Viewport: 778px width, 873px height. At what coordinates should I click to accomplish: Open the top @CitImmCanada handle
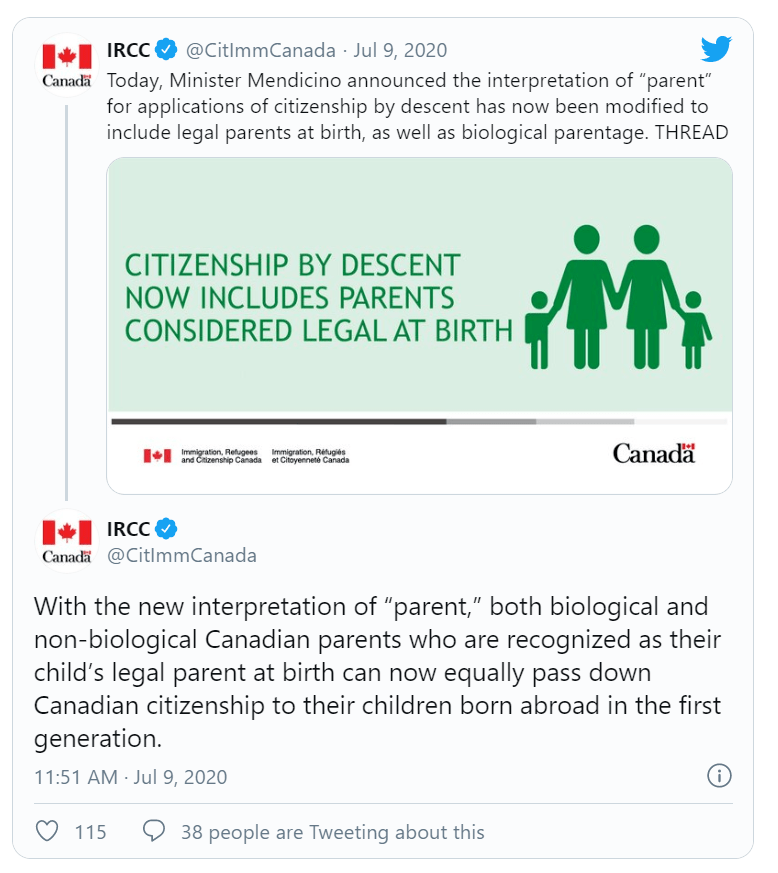[x=260, y=50]
